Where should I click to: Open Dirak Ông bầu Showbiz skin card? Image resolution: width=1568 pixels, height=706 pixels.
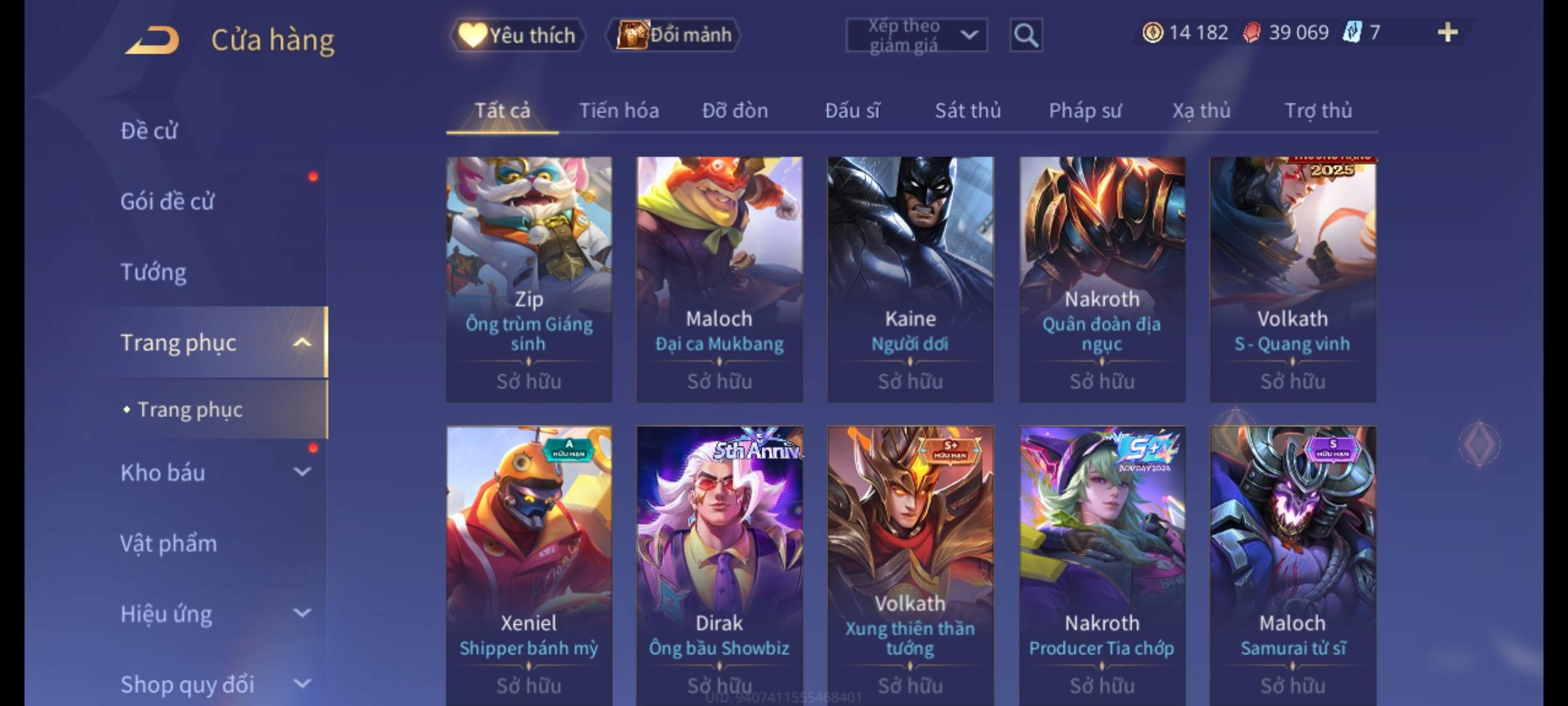(x=719, y=565)
